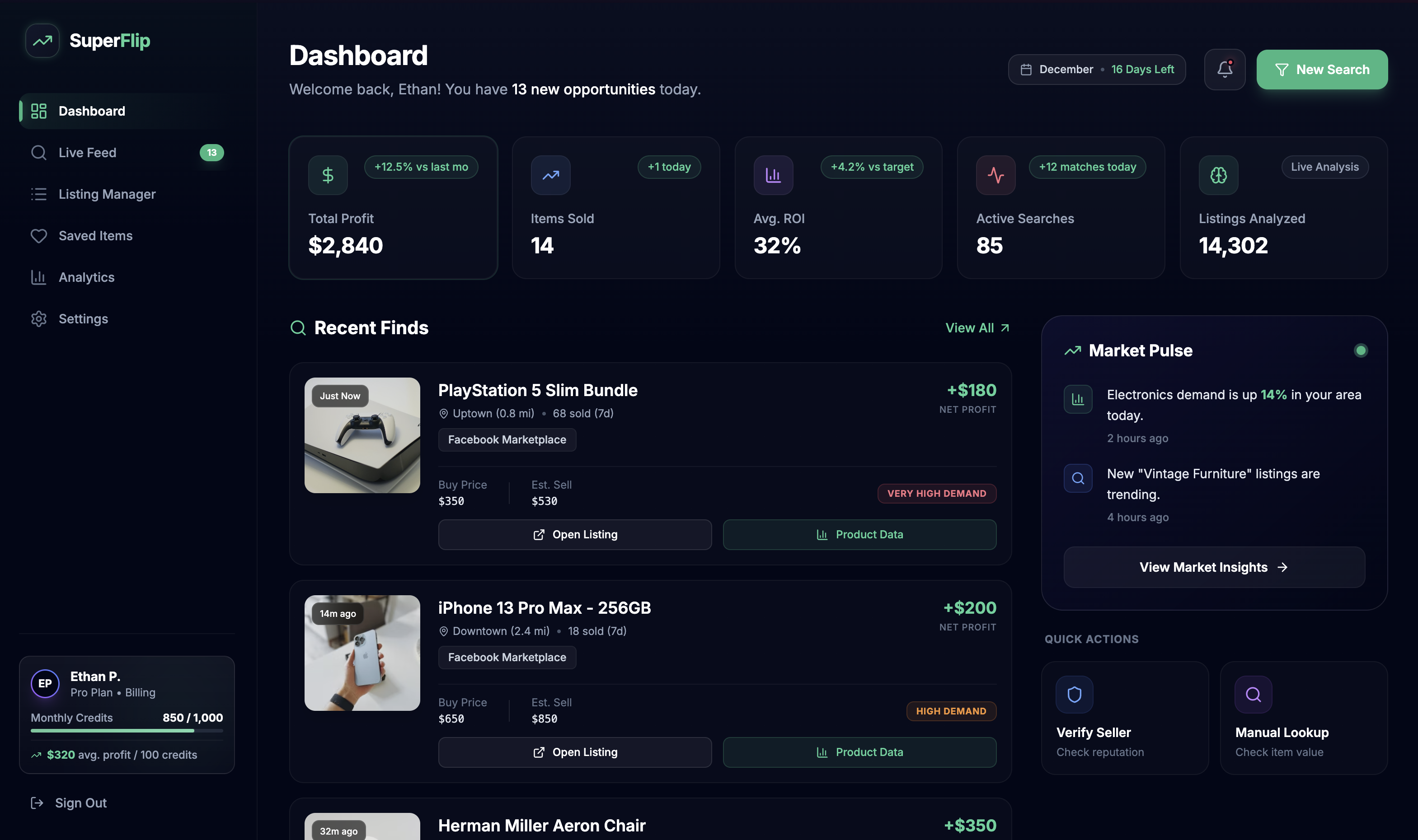This screenshot has width=1418, height=840.
Task: Click the Manual Lookup magnifier icon
Action: pyautogui.click(x=1253, y=695)
